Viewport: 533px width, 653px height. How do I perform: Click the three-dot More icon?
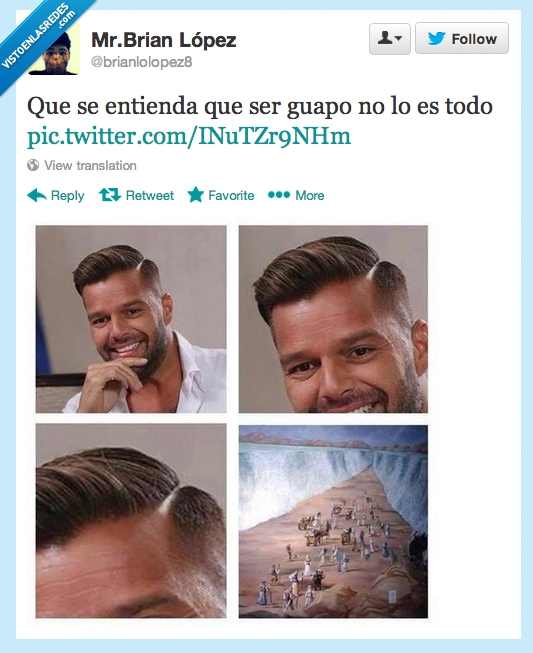(x=279, y=194)
